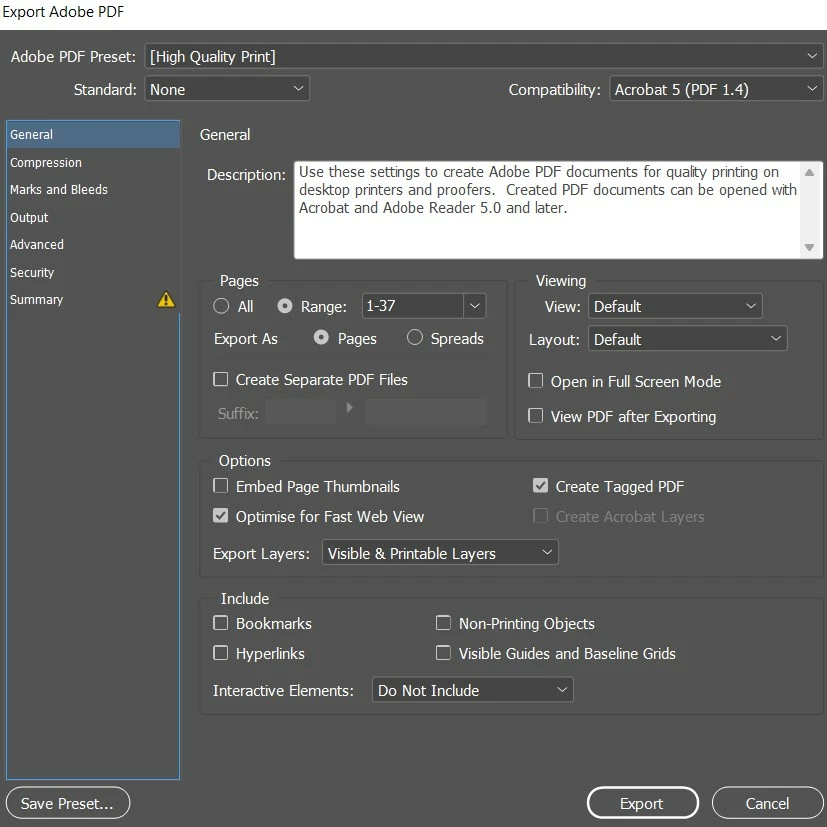Open the View dropdown in Viewing

coord(675,306)
